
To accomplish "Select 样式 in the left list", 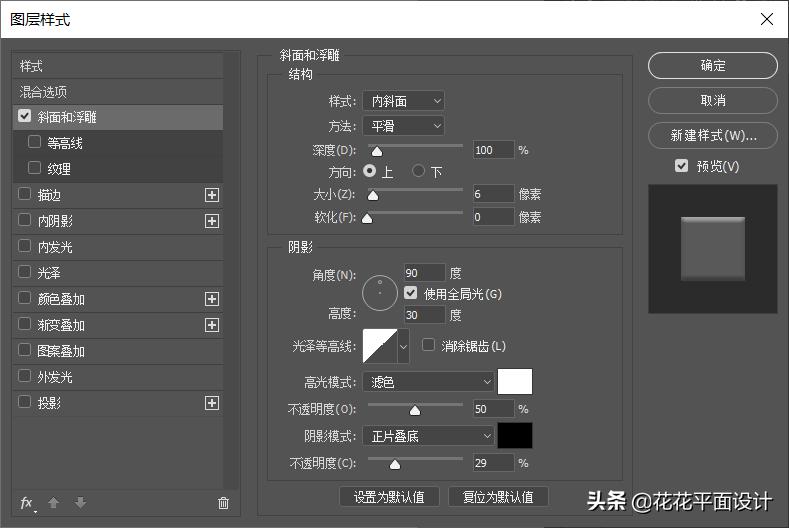I will [118, 66].
